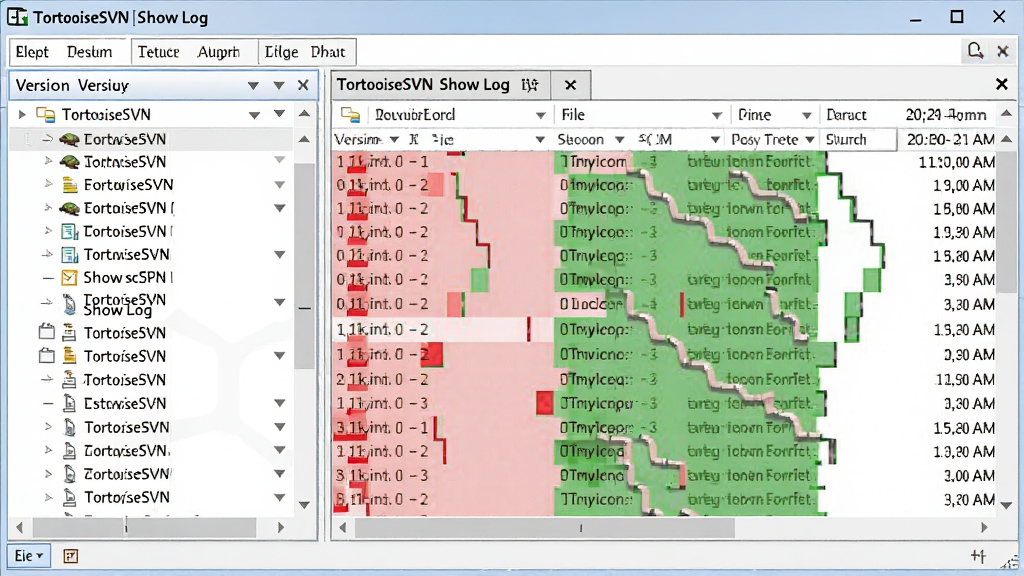Open the Lilge menu
The width and height of the screenshot is (1024, 576).
pos(281,52)
